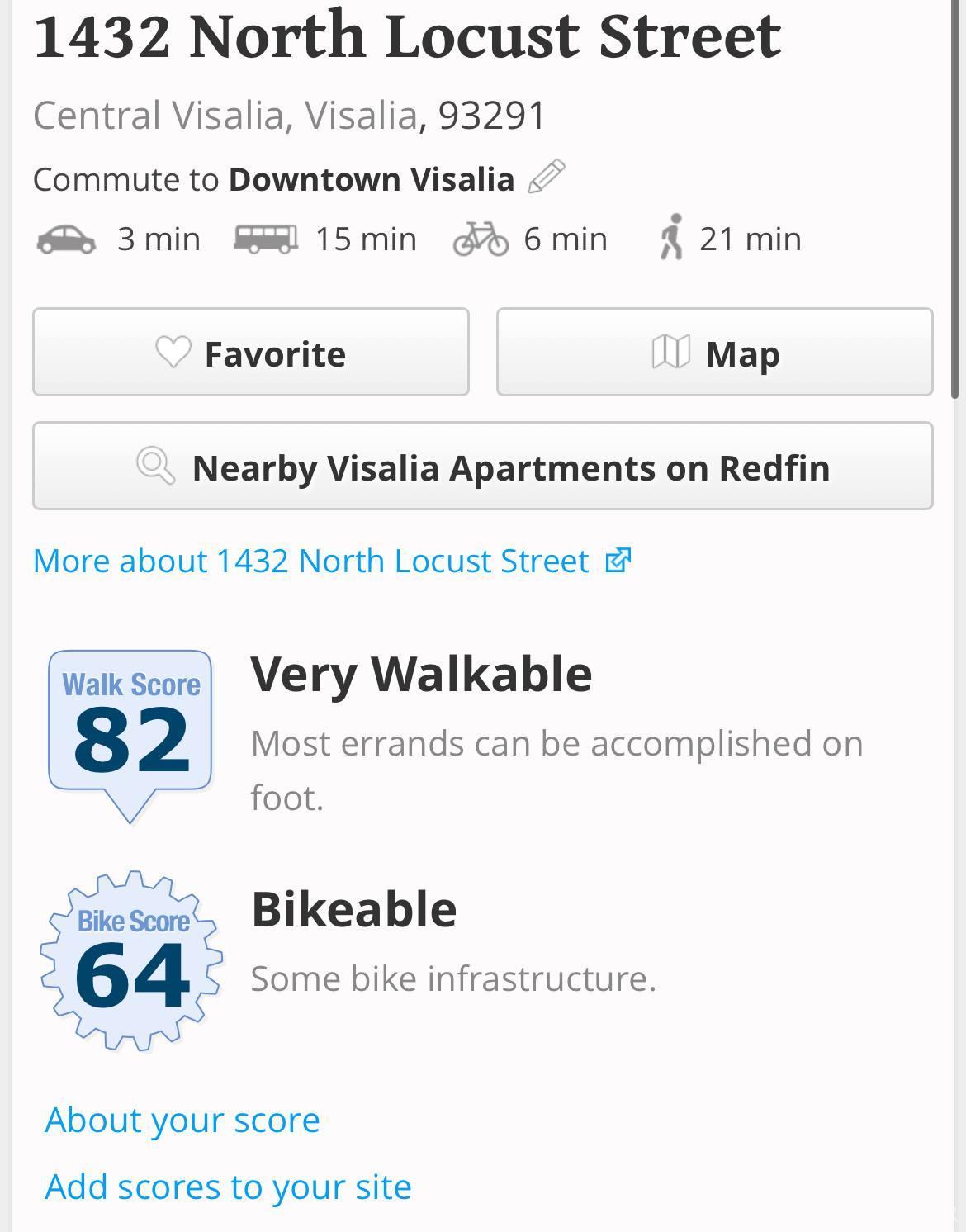Click the Central Visalia neighborhood link
Viewport: 966px width, 1232px height.
pyautogui.click(x=159, y=116)
